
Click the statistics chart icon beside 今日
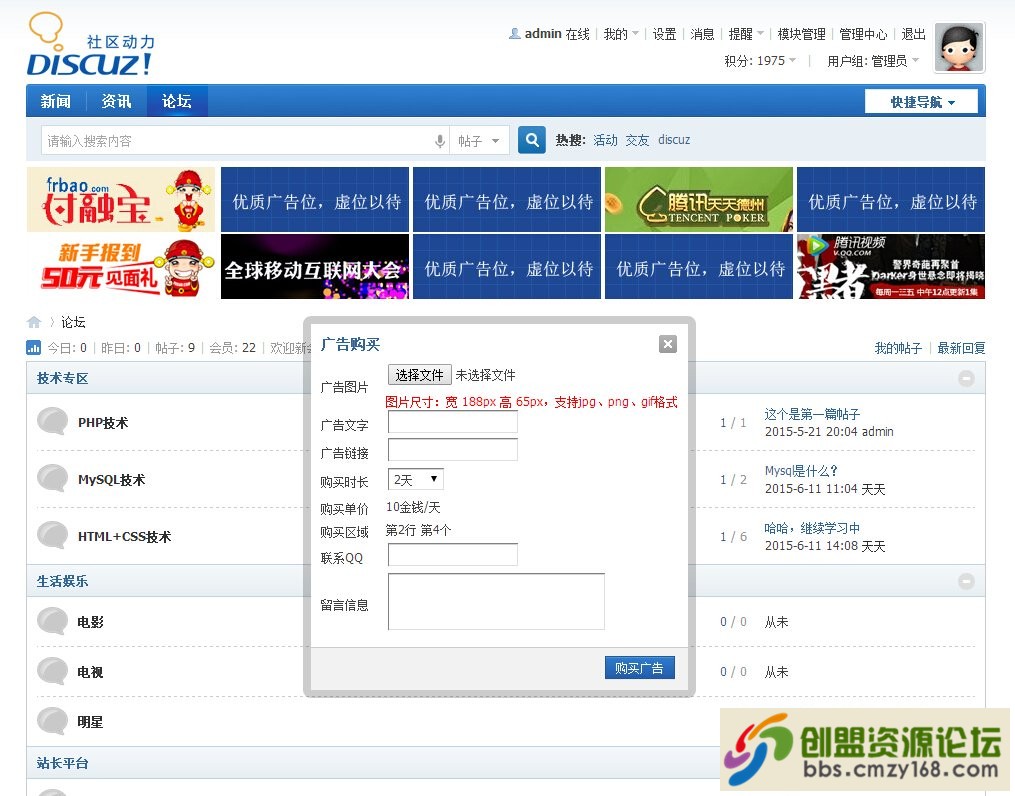tap(33, 348)
